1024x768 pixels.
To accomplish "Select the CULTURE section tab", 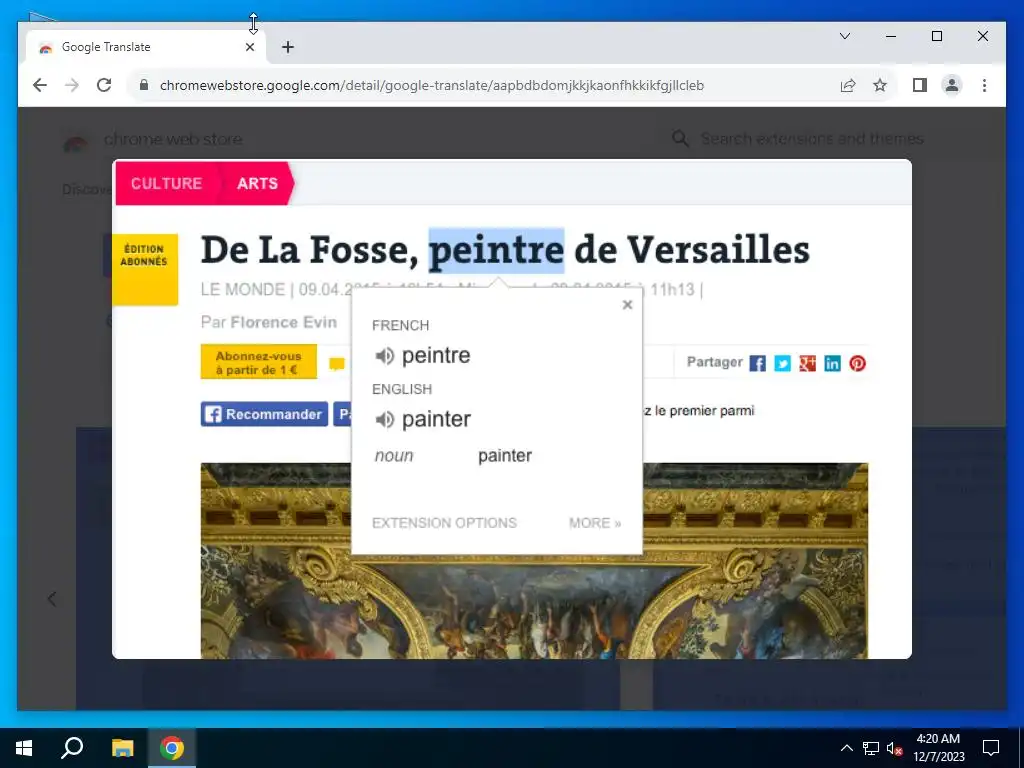I will coord(167,184).
